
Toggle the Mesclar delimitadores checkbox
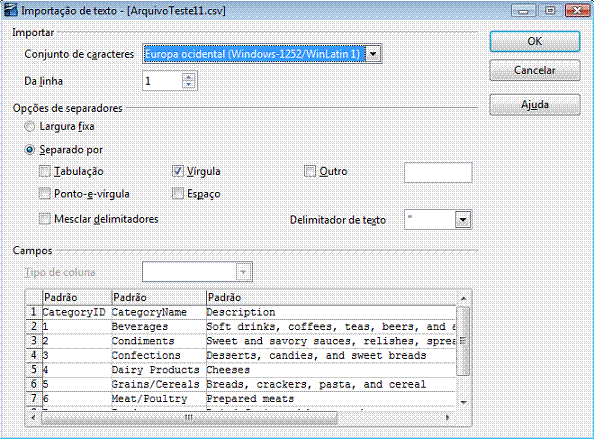pyautogui.click(x=45, y=219)
